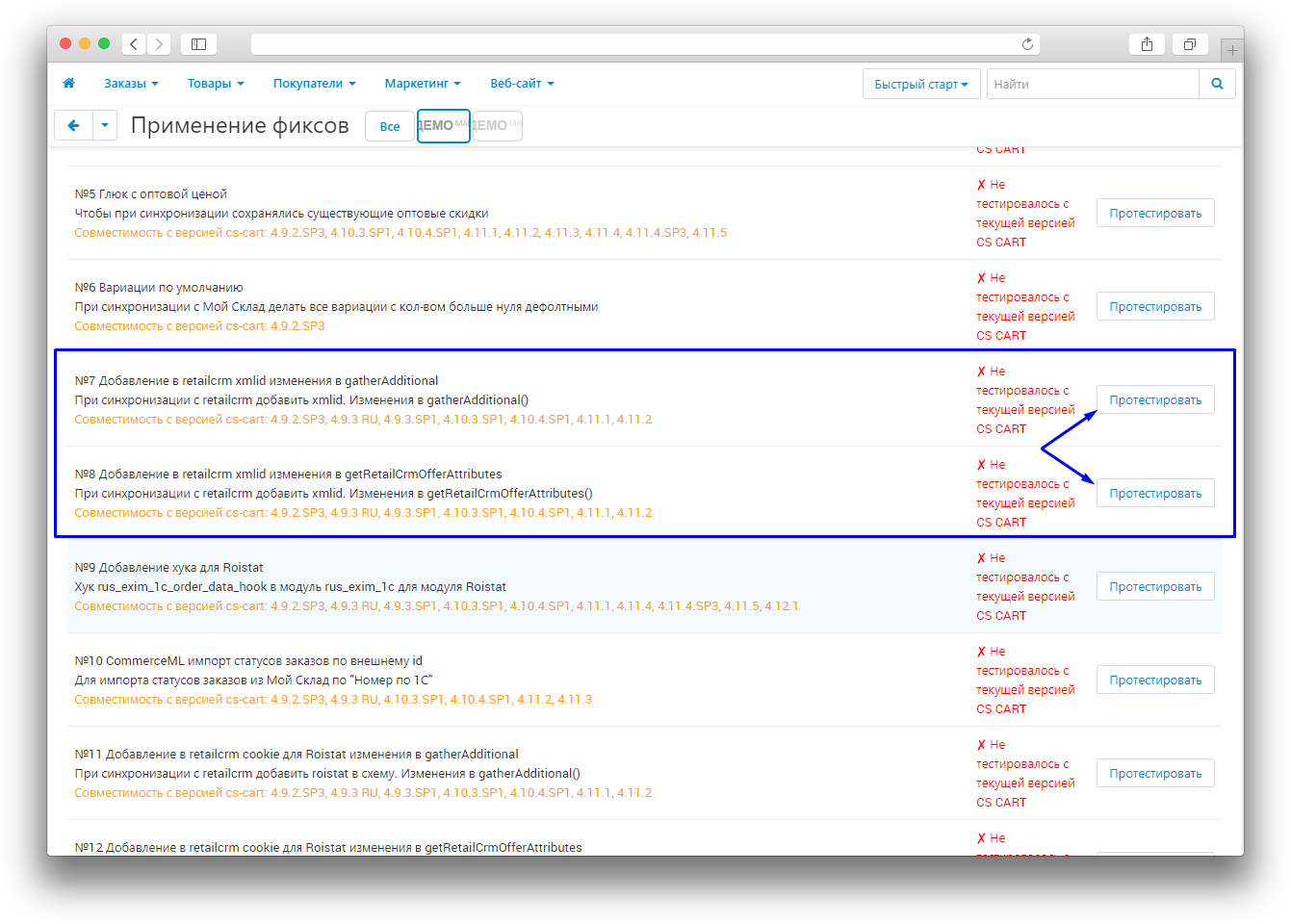Open the Safari share menu

pos(1147,44)
